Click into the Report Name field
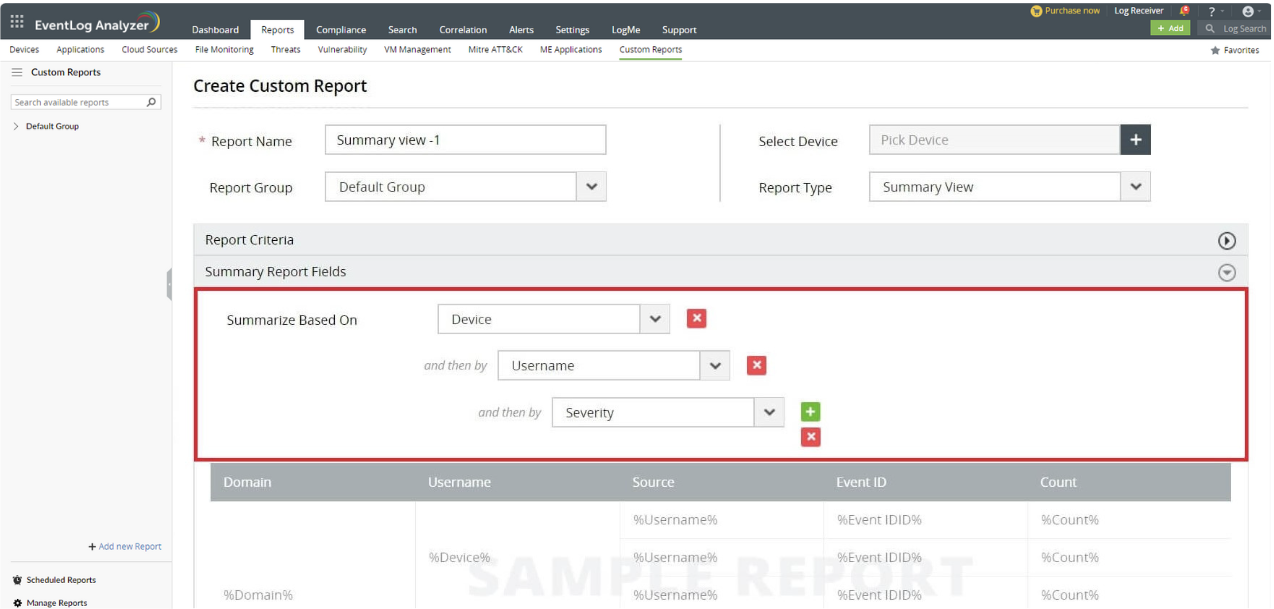This screenshot has height=609, width=1274. click(x=465, y=141)
